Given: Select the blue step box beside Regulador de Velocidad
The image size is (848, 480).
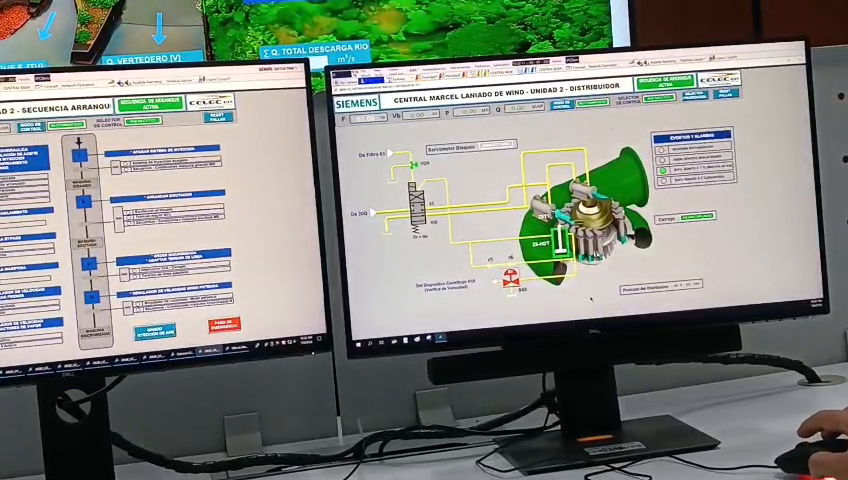Looking at the screenshot, I should (x=92, y=297).
